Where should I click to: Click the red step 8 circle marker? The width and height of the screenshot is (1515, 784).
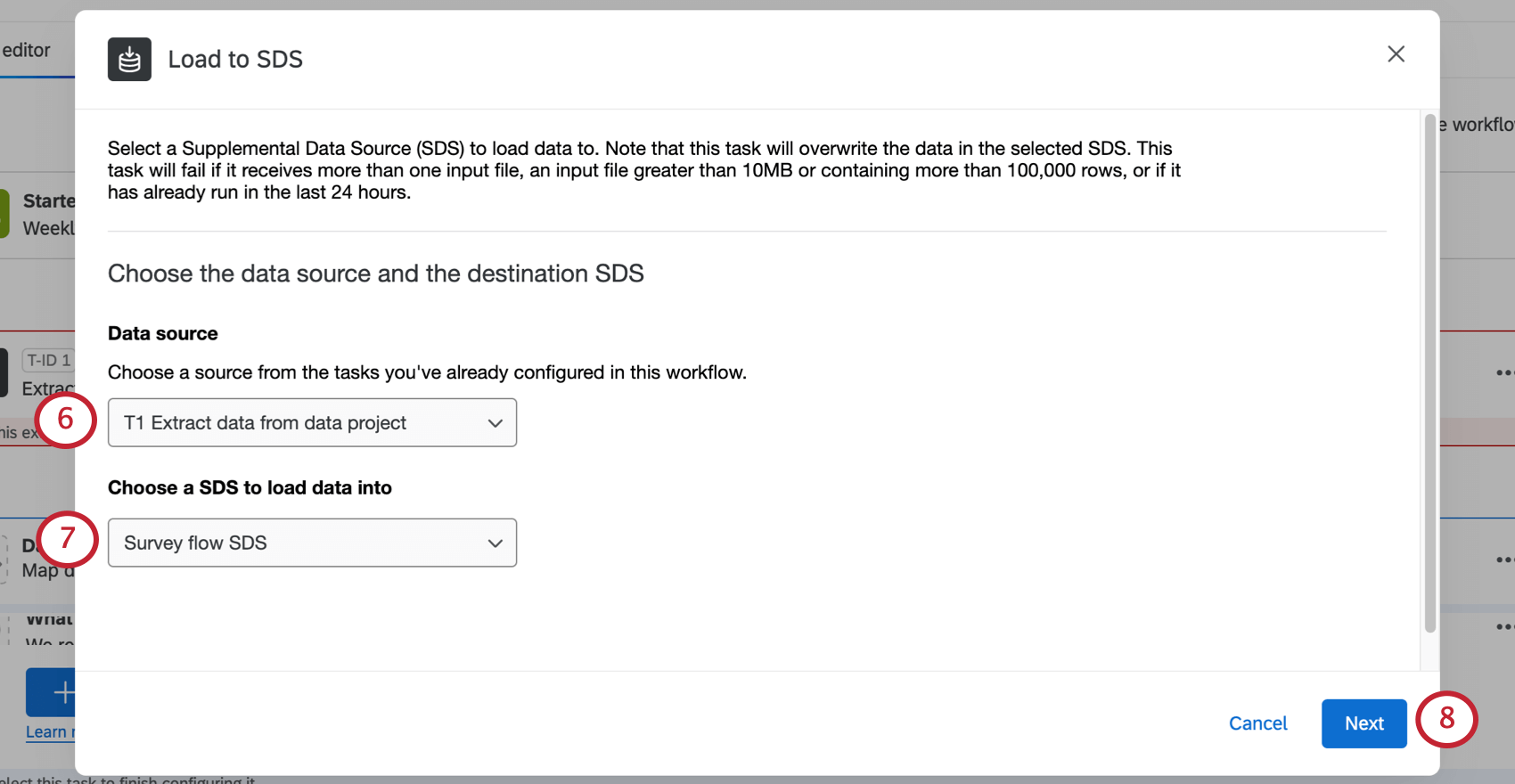(1446, 719)
